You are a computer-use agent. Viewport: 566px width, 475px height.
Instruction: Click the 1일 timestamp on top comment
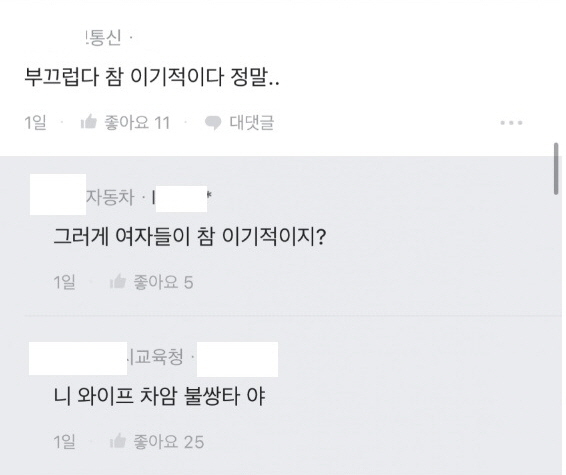point(35,123)
